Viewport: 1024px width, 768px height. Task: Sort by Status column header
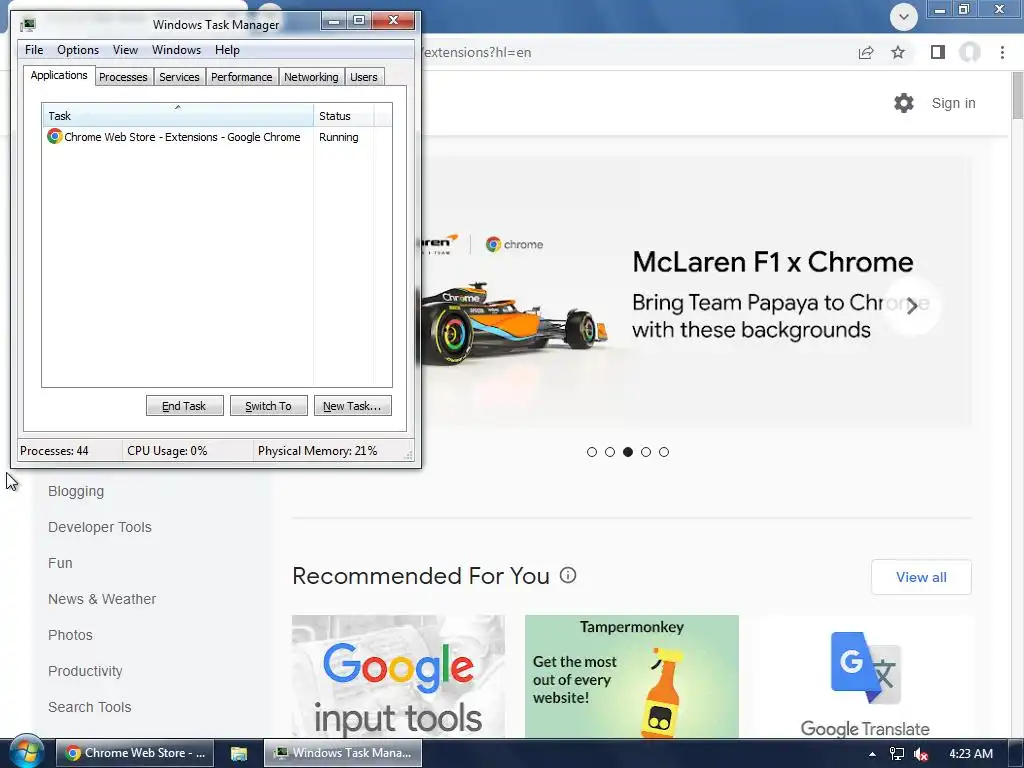tap(344, 116)
